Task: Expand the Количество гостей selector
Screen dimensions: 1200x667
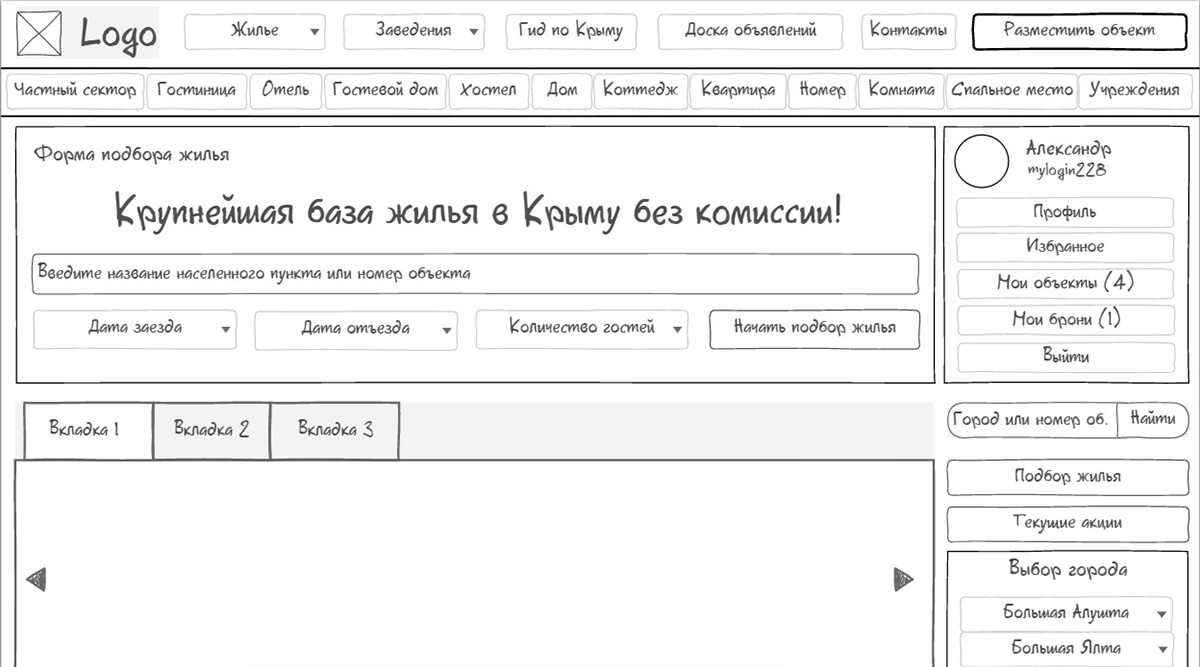Action: click(582, 329)
